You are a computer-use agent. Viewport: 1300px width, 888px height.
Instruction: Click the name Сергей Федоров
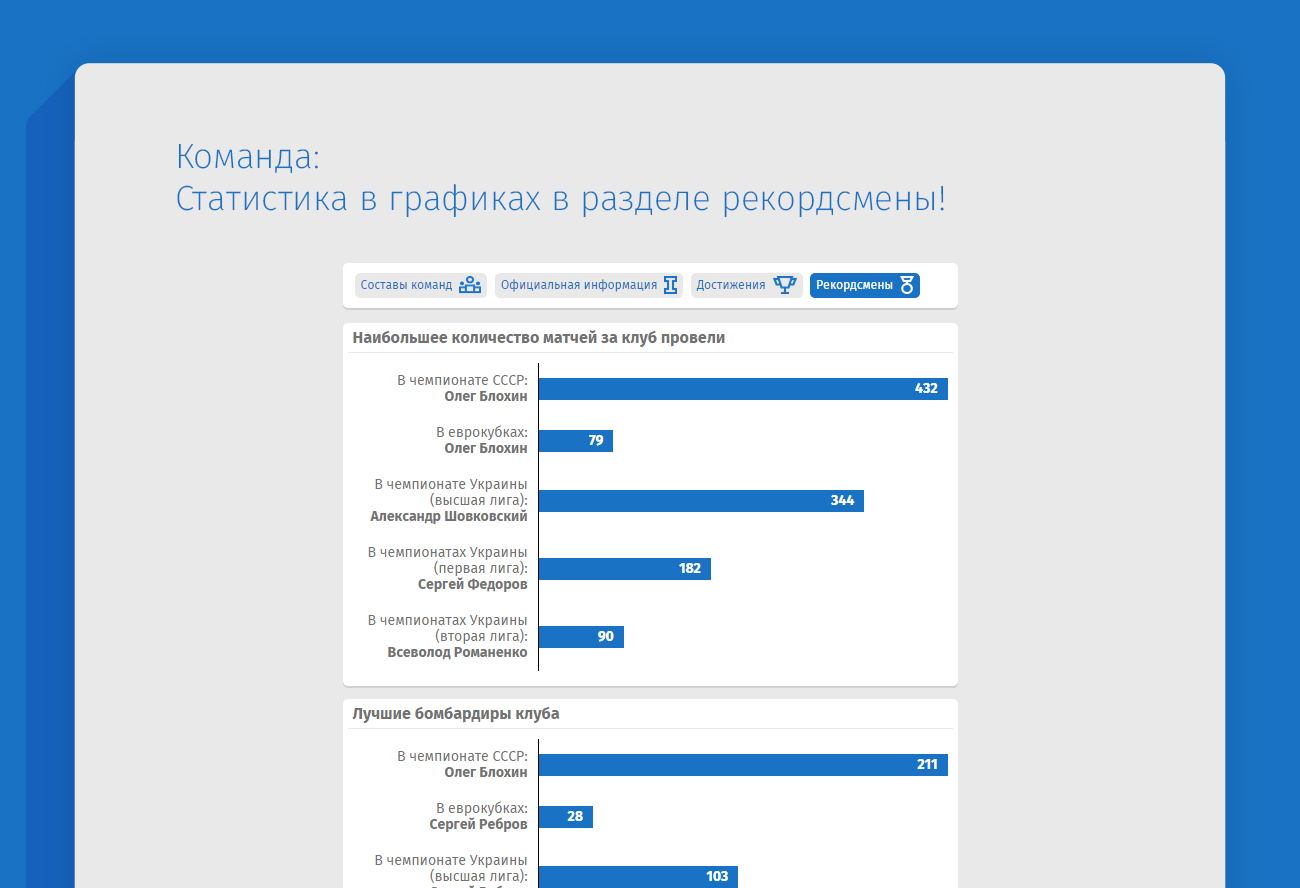[x=472, y=585]
